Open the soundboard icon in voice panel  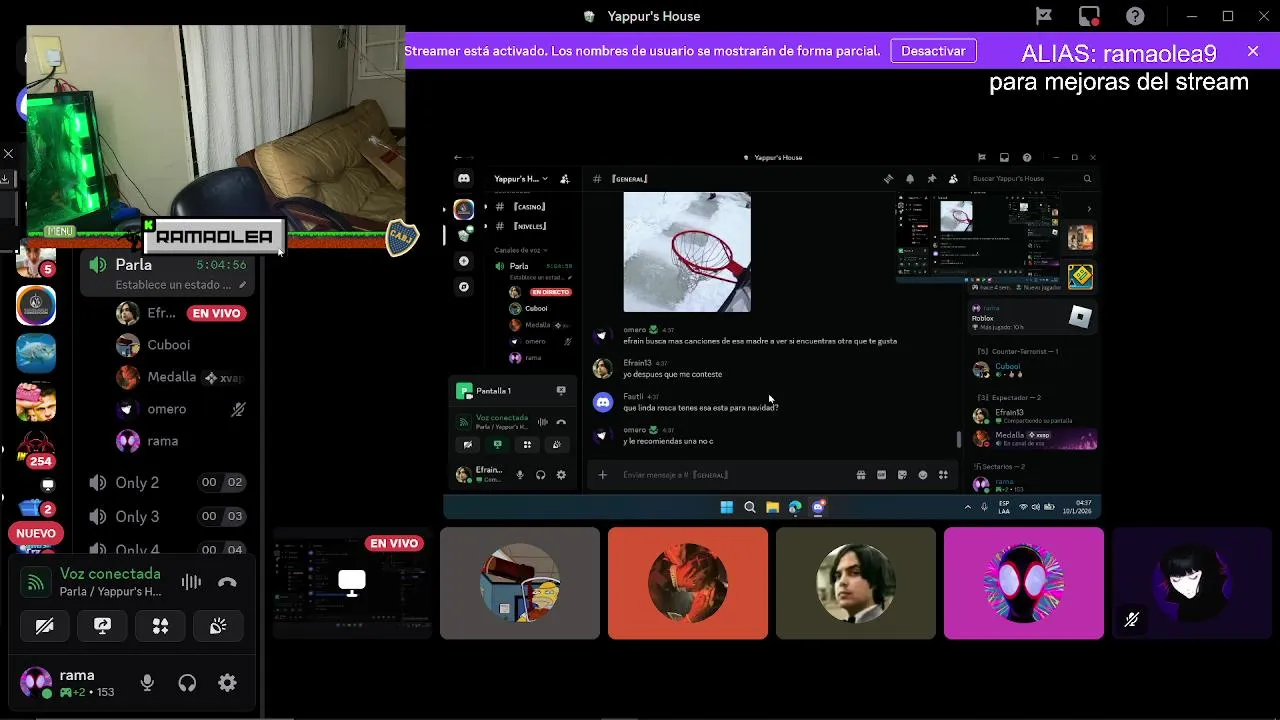point(218,626)
